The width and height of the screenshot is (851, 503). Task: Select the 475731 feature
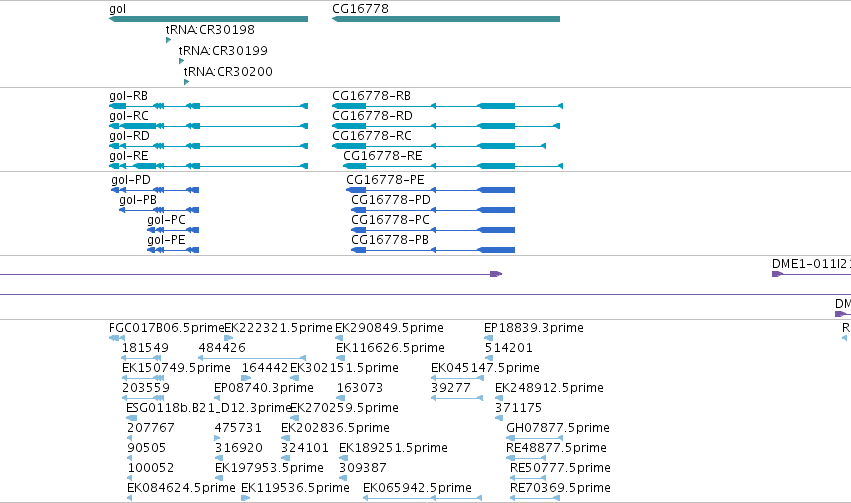[x=238, y=428]
